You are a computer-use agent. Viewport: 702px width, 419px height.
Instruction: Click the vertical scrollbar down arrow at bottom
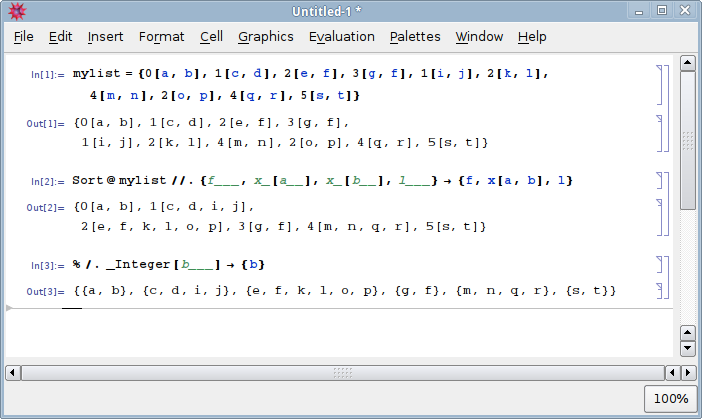(688, 348)
